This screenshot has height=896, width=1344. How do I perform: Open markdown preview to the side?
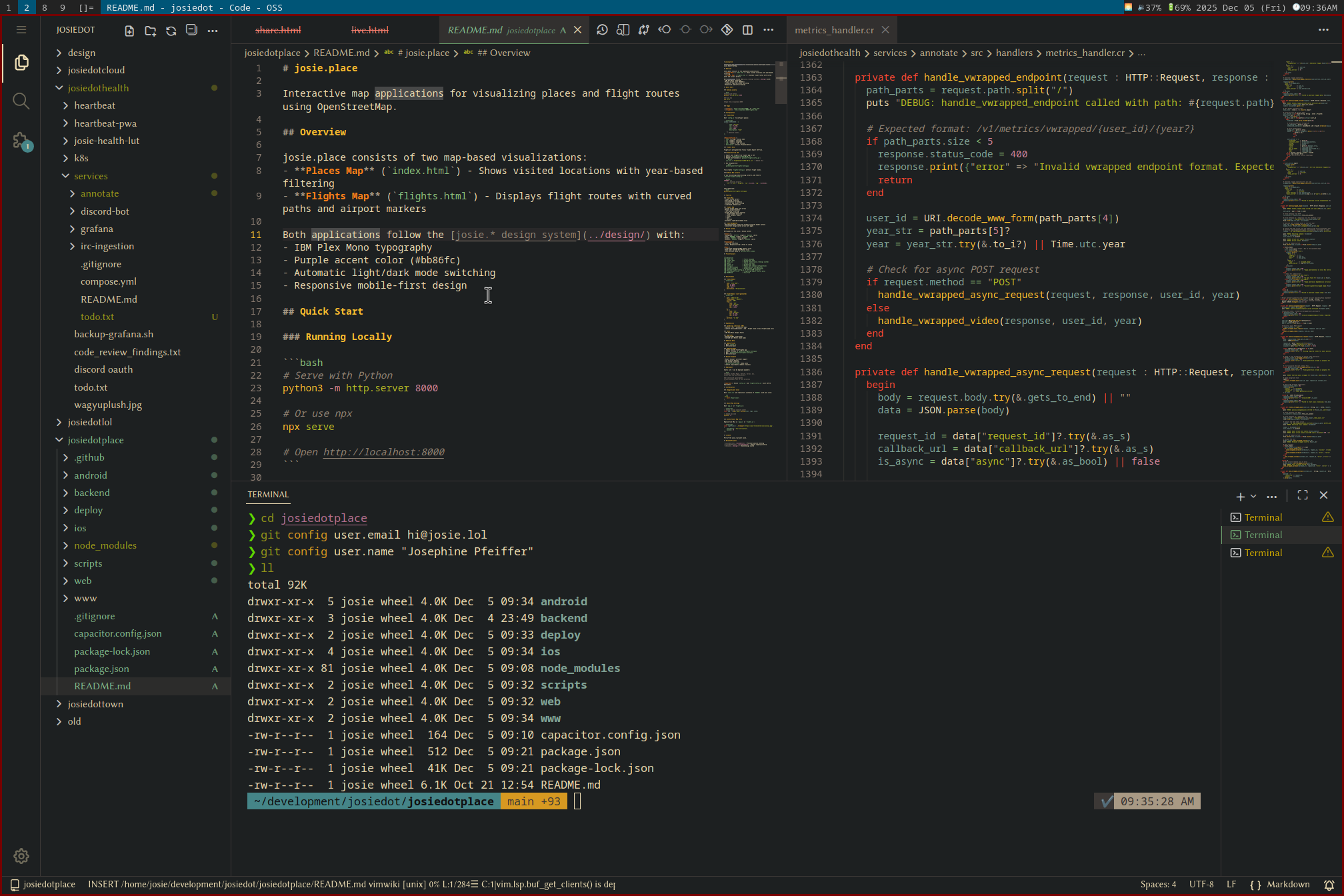(623, 30)
